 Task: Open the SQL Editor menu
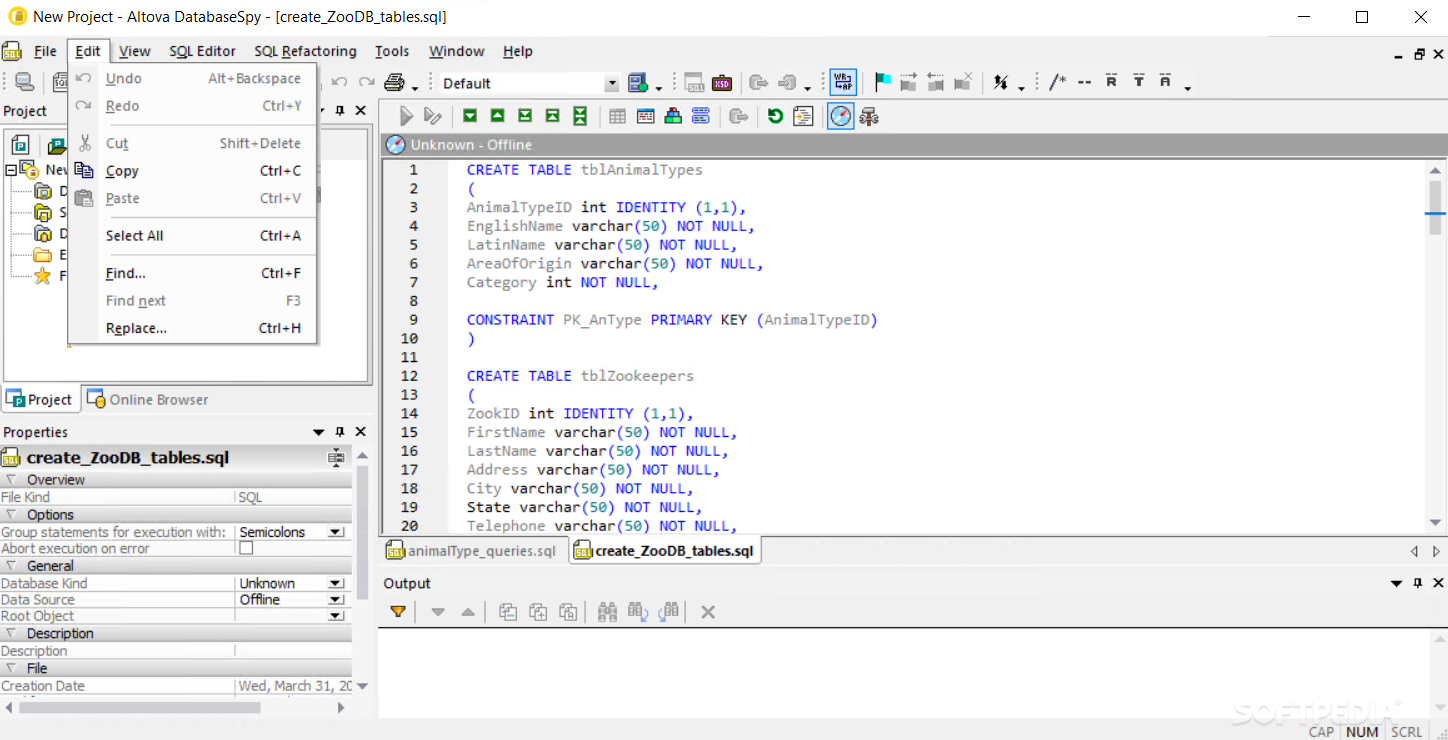click(202, 51)
